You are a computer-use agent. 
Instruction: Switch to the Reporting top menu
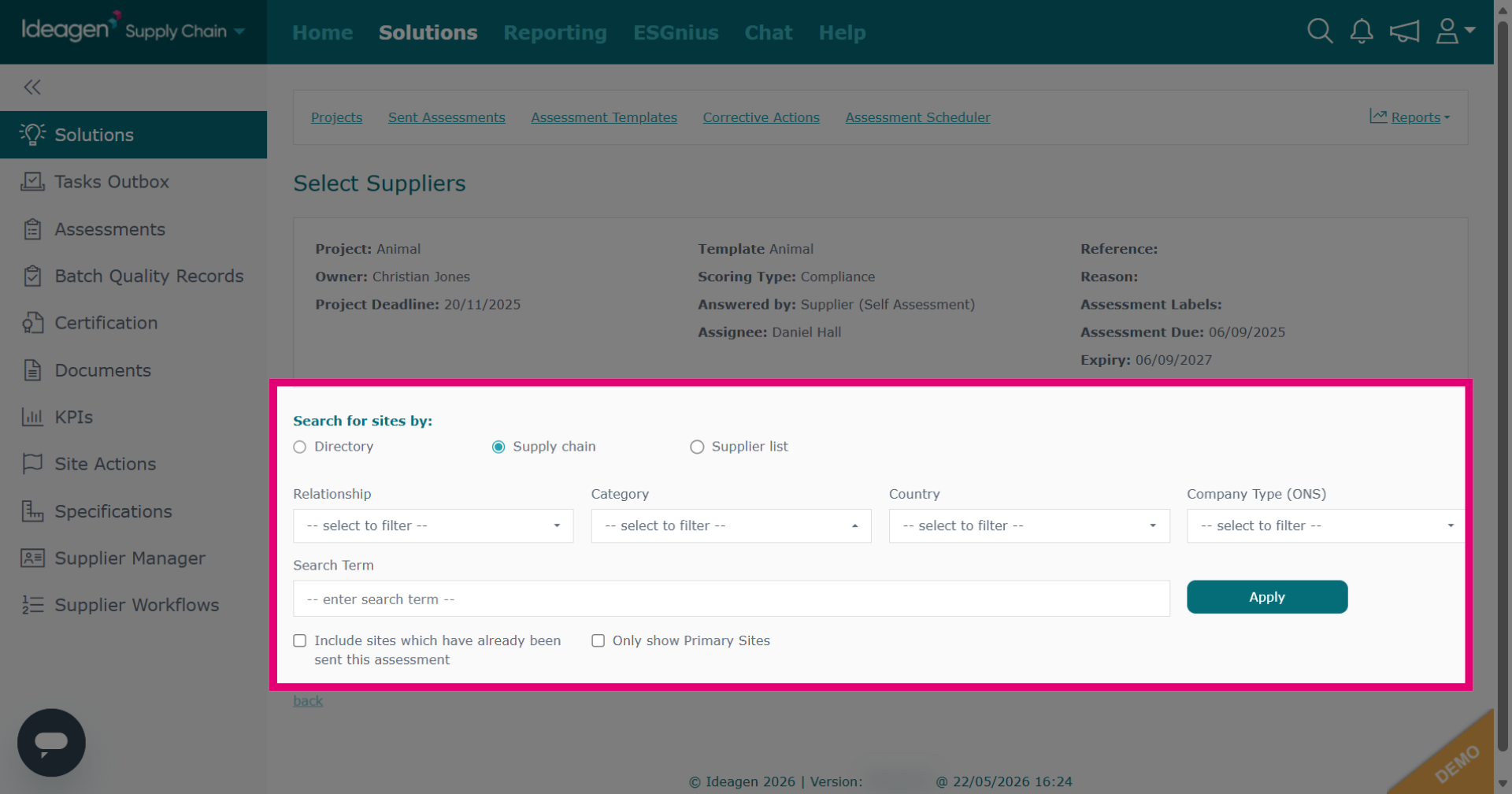555,32
